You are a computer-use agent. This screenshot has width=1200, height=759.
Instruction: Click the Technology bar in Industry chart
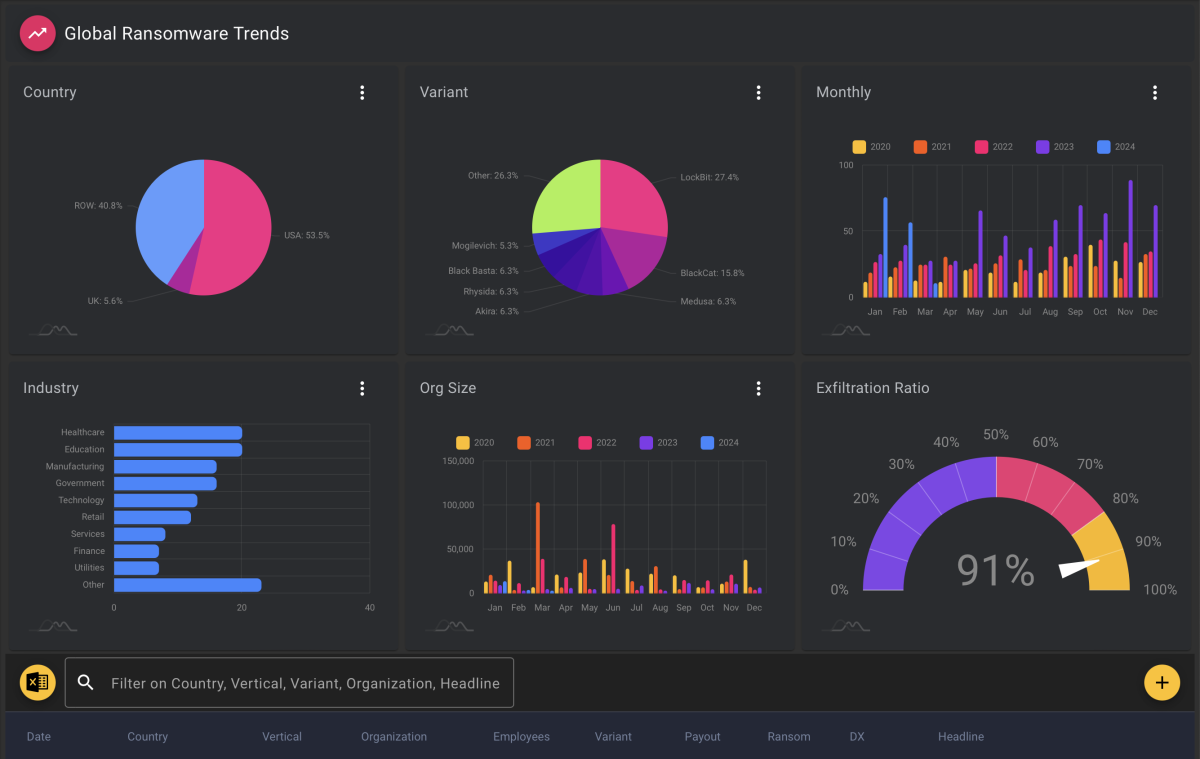click(x=155, y=500)
